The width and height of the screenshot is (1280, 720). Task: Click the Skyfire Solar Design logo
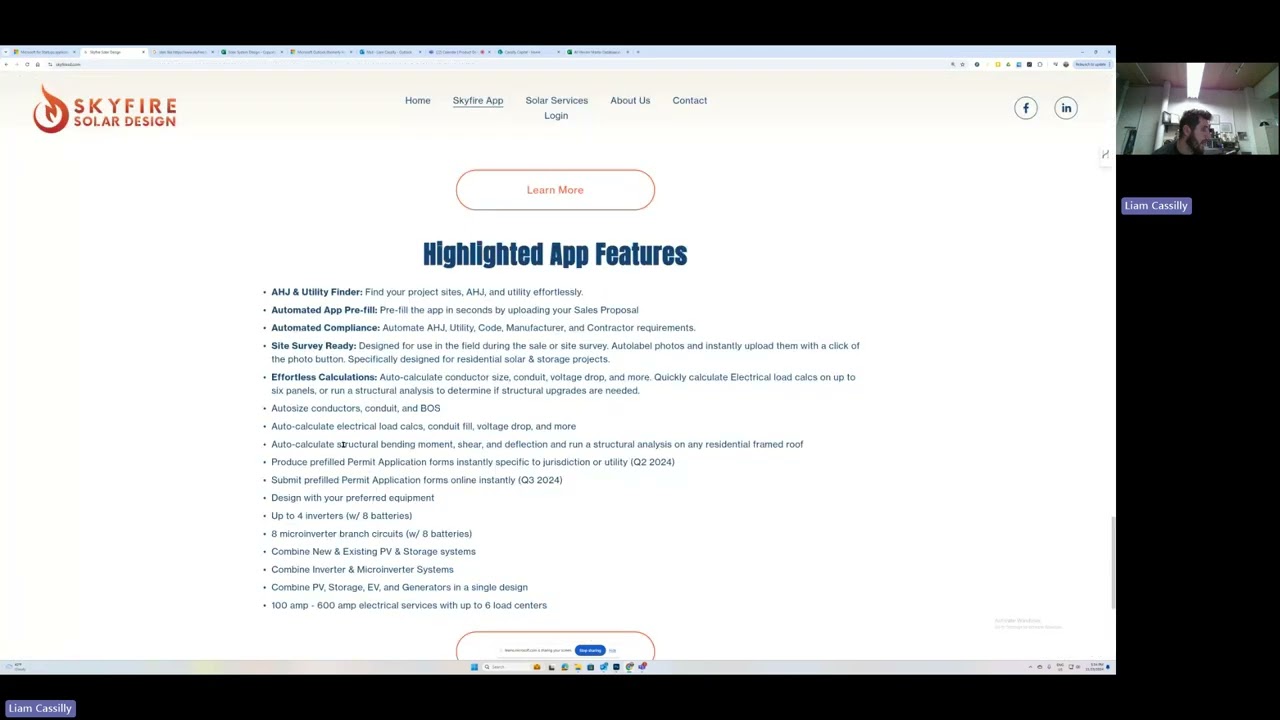point(104,108)
